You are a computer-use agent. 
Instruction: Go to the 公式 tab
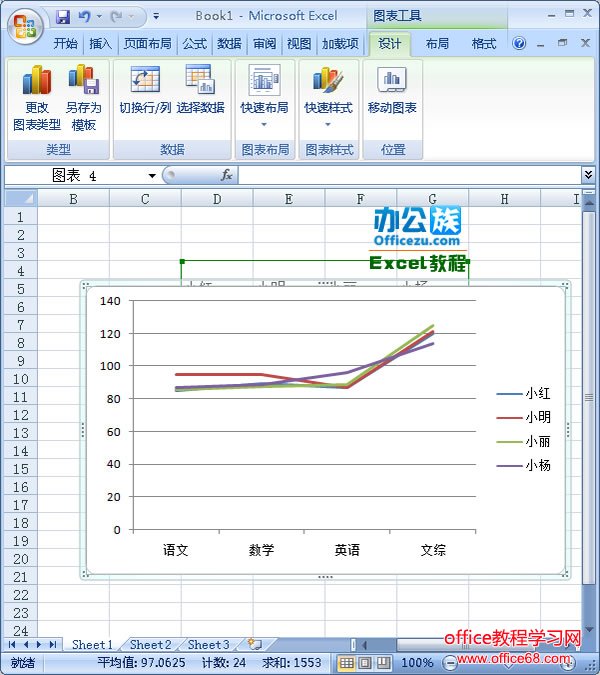195,43
